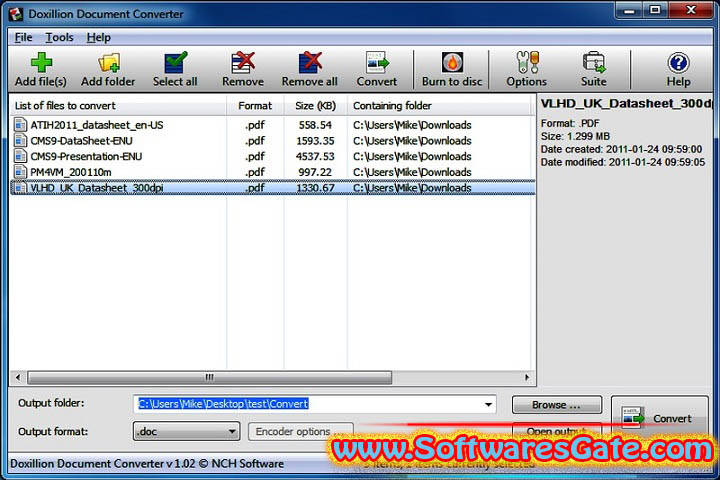Click the Add folder toolbar icon

tap(108, 62)
